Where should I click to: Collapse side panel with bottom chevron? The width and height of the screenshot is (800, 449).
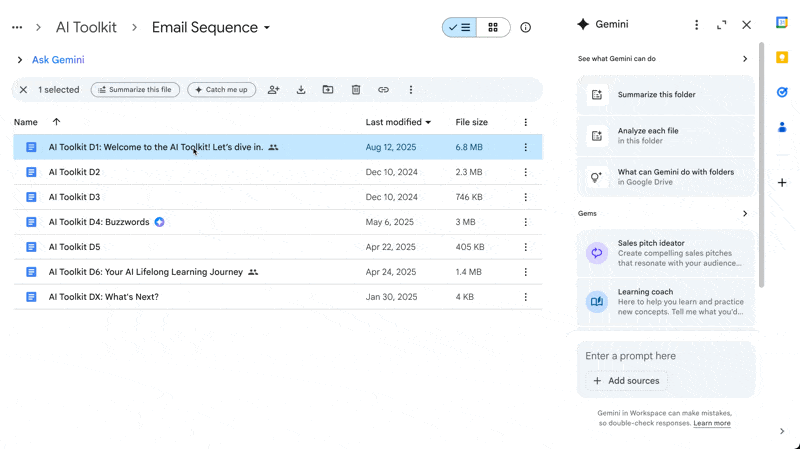[x=782, y=431]
